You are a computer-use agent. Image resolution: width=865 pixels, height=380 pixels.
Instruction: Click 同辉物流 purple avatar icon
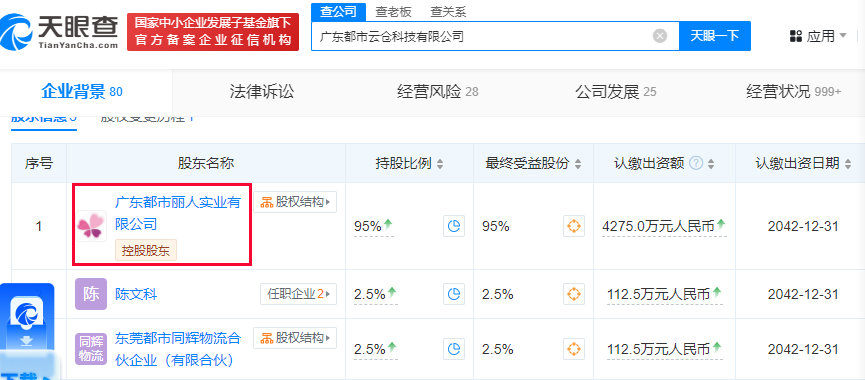(91, 349)
